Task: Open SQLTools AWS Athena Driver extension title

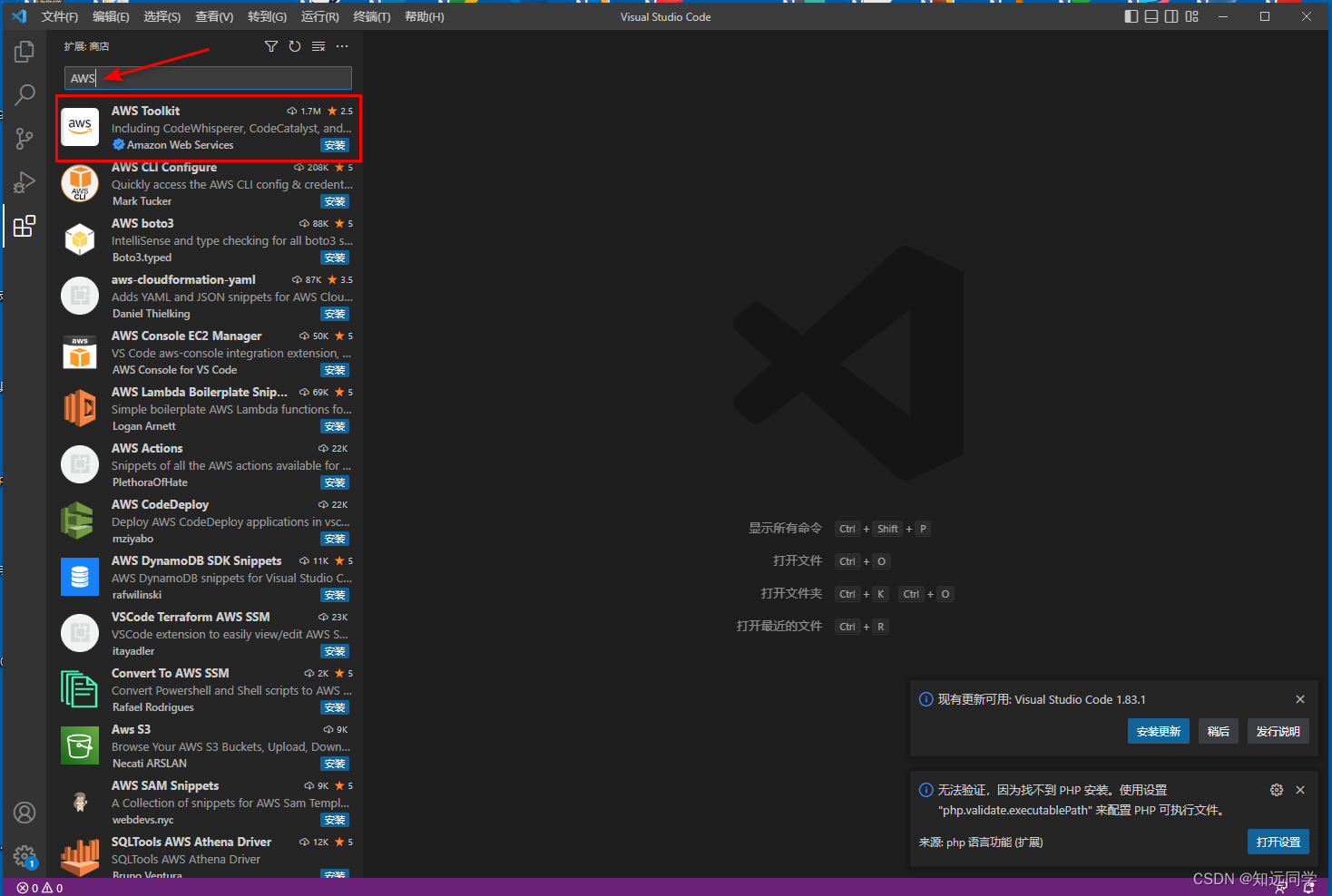Action: (191, 842)
